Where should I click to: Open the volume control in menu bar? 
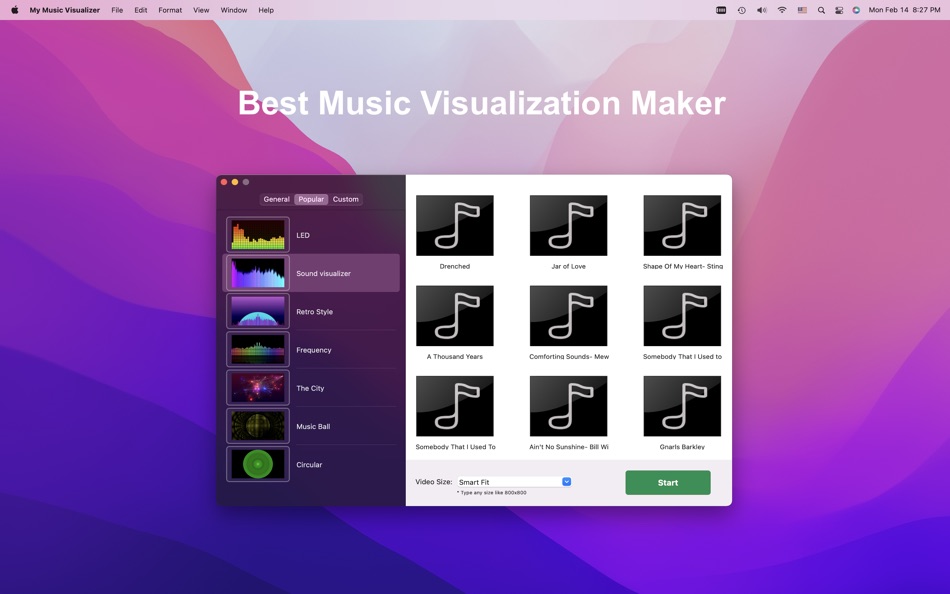tap(762, 10)
